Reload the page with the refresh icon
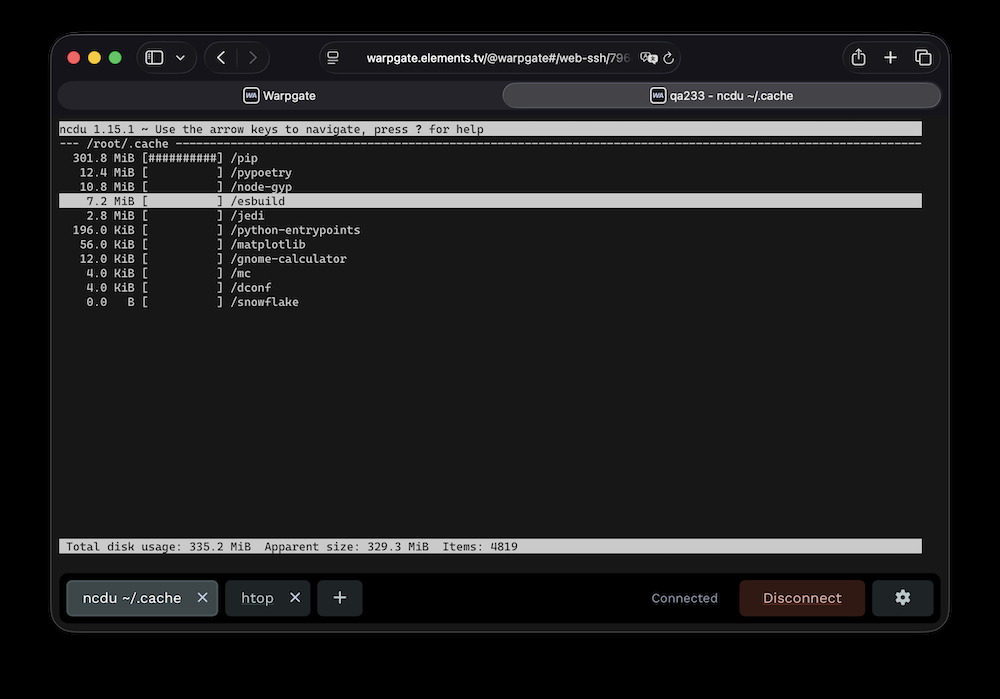The height and width of the screenshot is (699, 1000). (668, 58)
